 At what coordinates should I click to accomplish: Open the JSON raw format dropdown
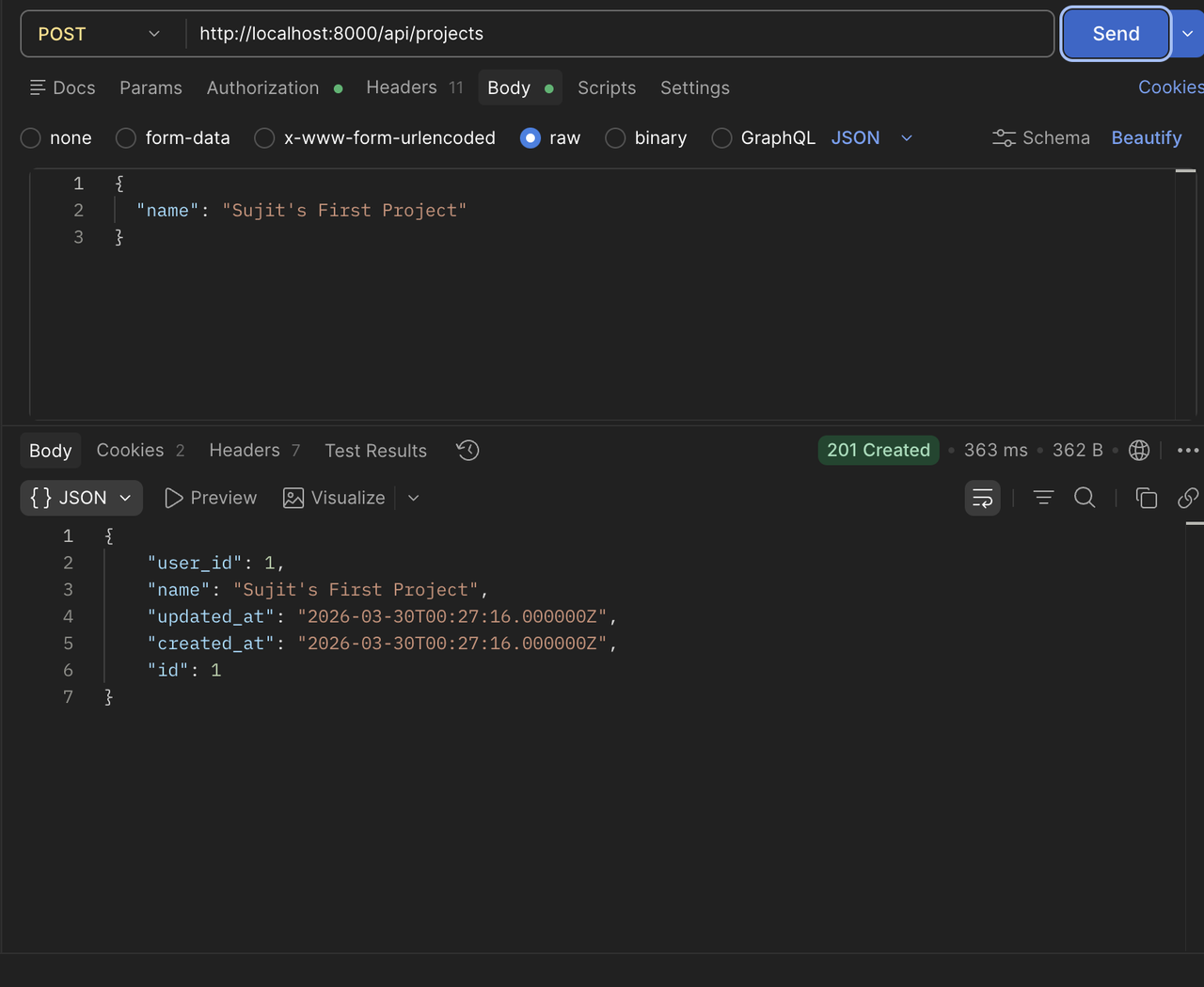[x=872, y=137]
